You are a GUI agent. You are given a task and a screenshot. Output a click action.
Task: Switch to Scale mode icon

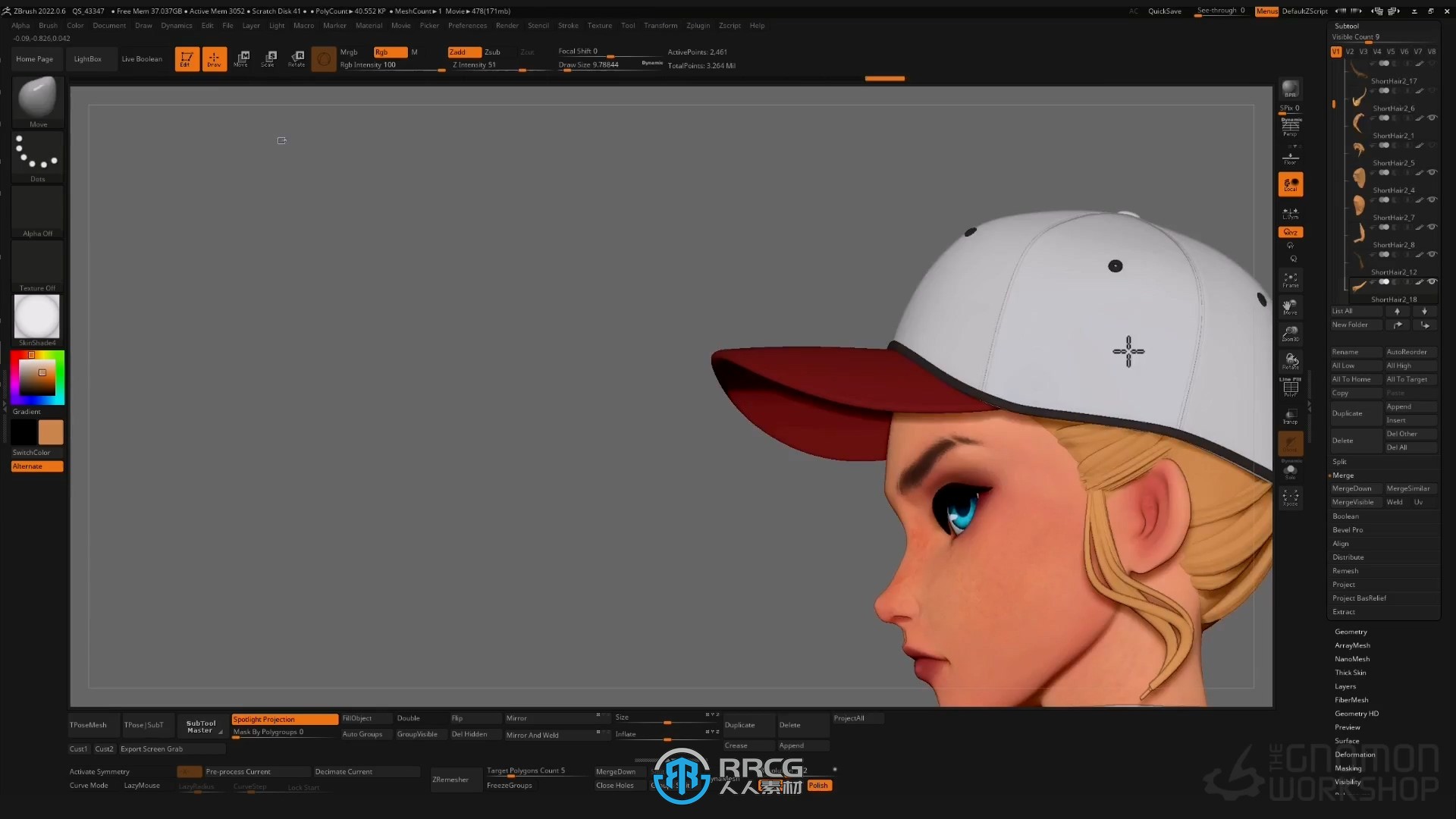point(268,58)
